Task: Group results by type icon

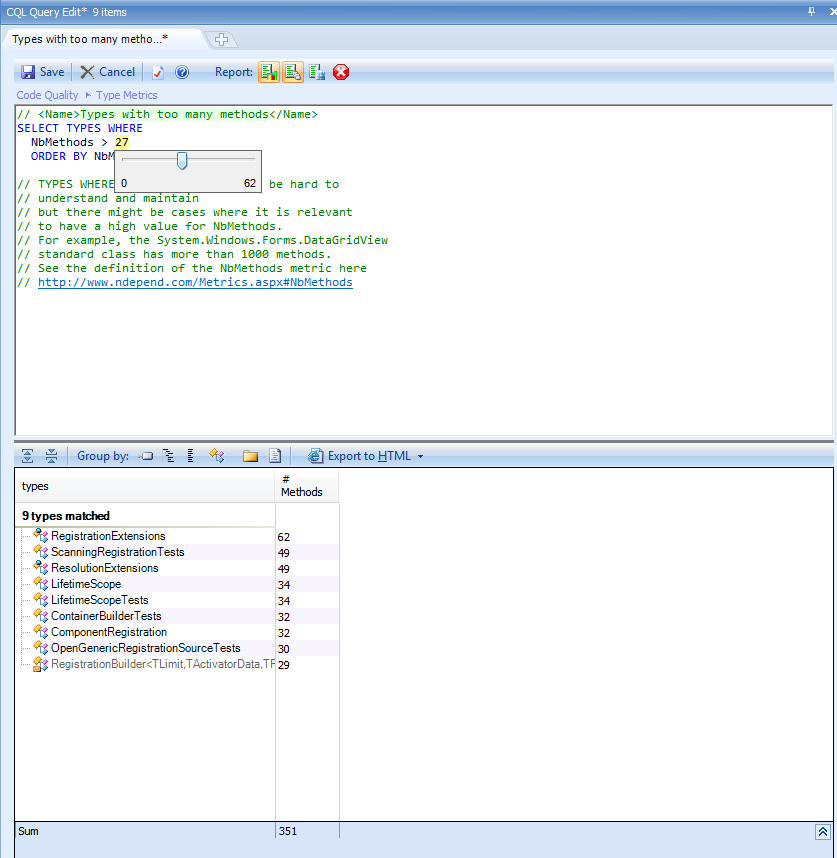Action: coord(217,456)
